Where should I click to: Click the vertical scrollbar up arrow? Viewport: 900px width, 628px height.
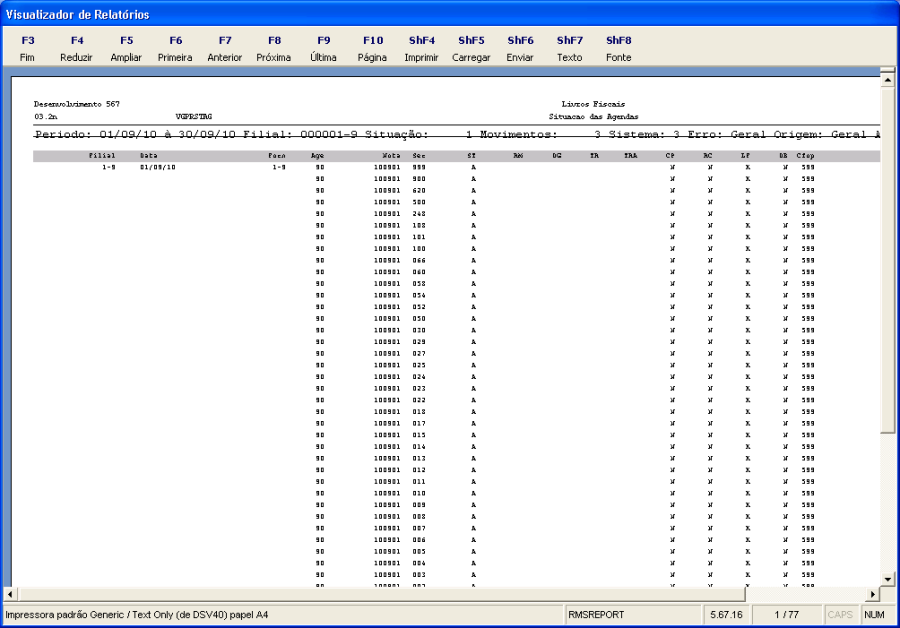(887, 80)
